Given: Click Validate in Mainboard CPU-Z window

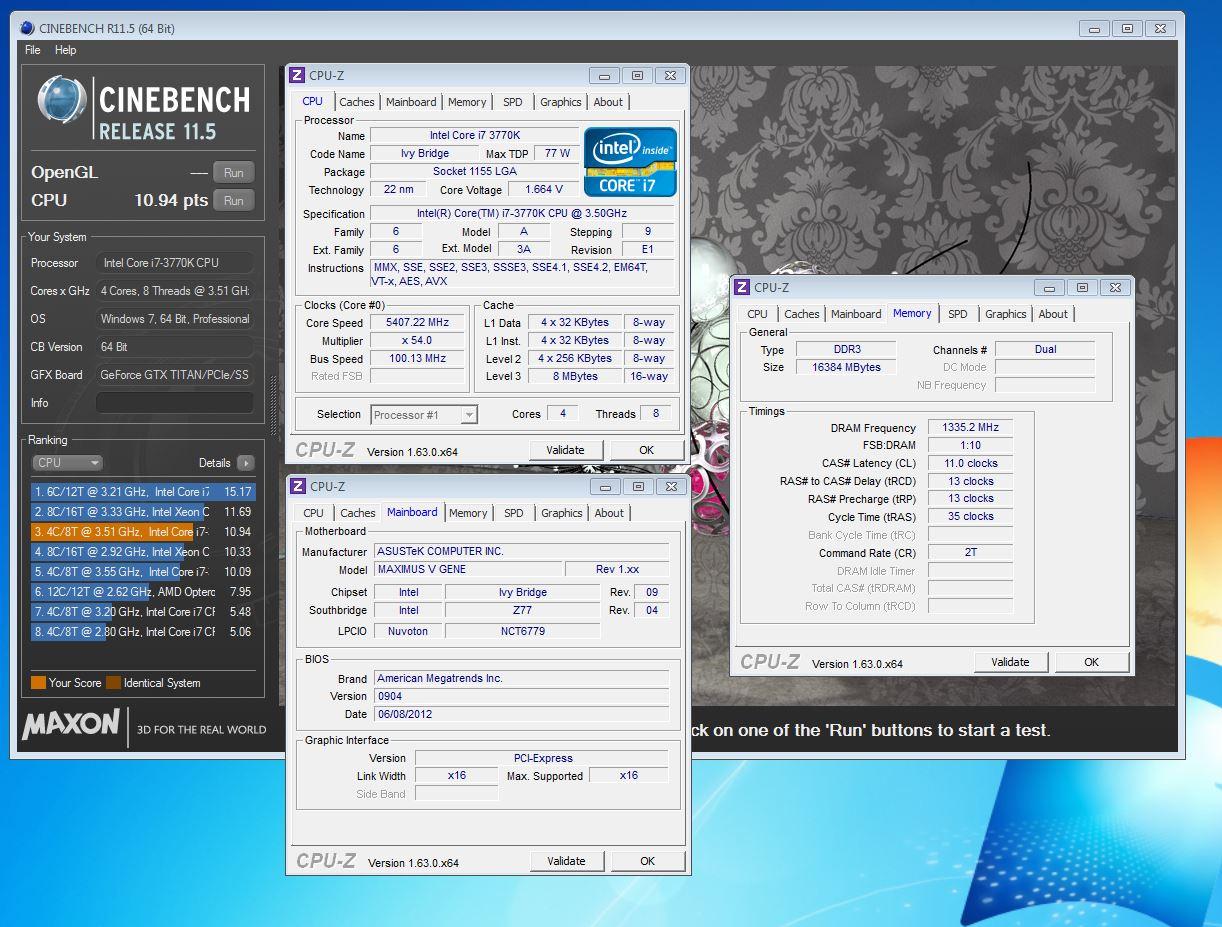Looking at the screenshot, I should 566,861.
